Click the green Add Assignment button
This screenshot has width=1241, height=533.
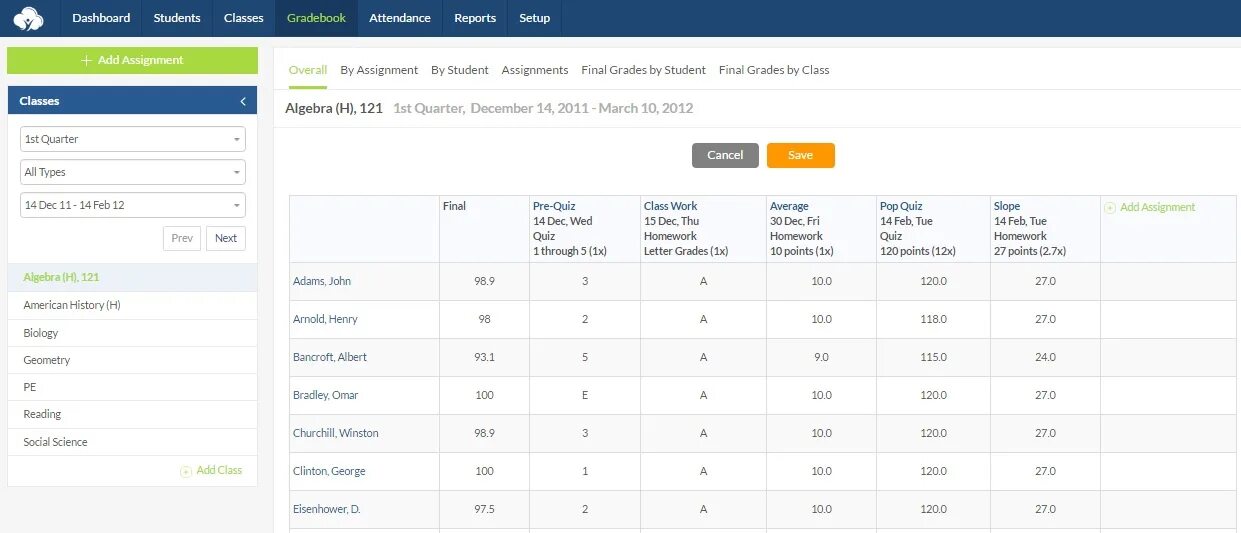(132, 60)
